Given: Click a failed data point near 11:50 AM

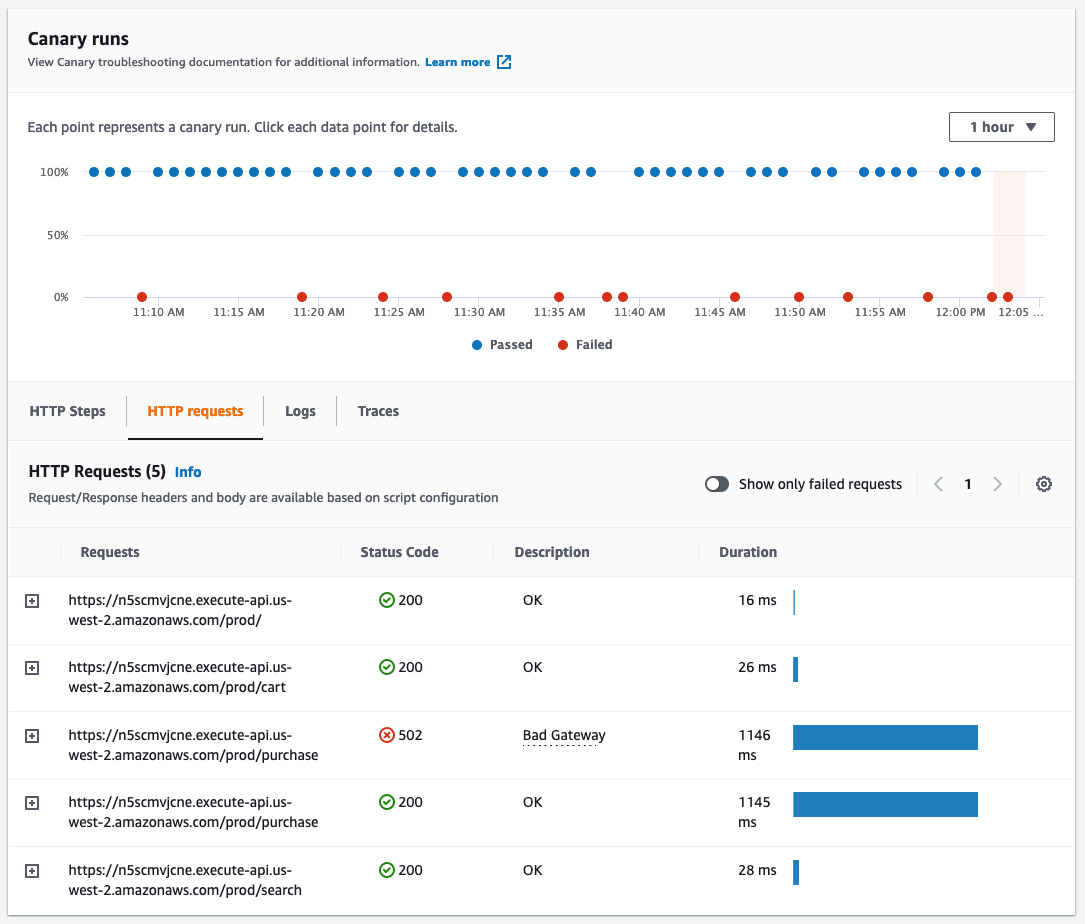Looking at the screenshot, I should pyautogui.click(x=798, y=297).
